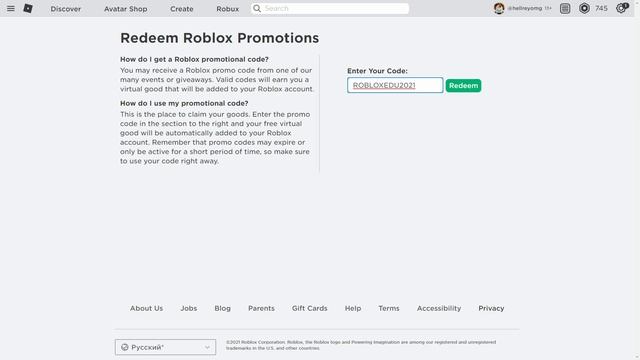The image size is (640, 360).
Task: Go to Avatar Shop
Action: pyautogui.click(x=125, y=9)
